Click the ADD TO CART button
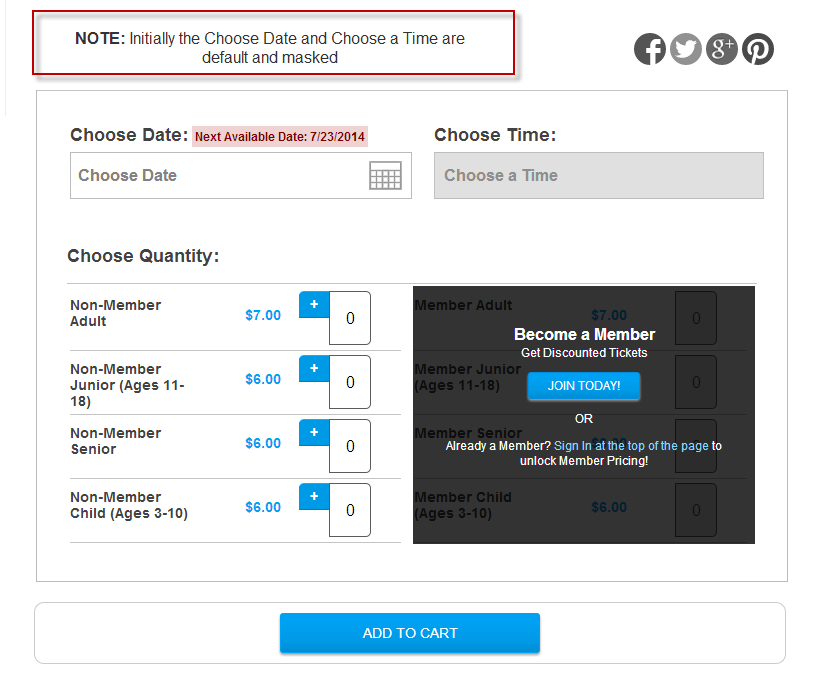 click(x=410, y=633)
